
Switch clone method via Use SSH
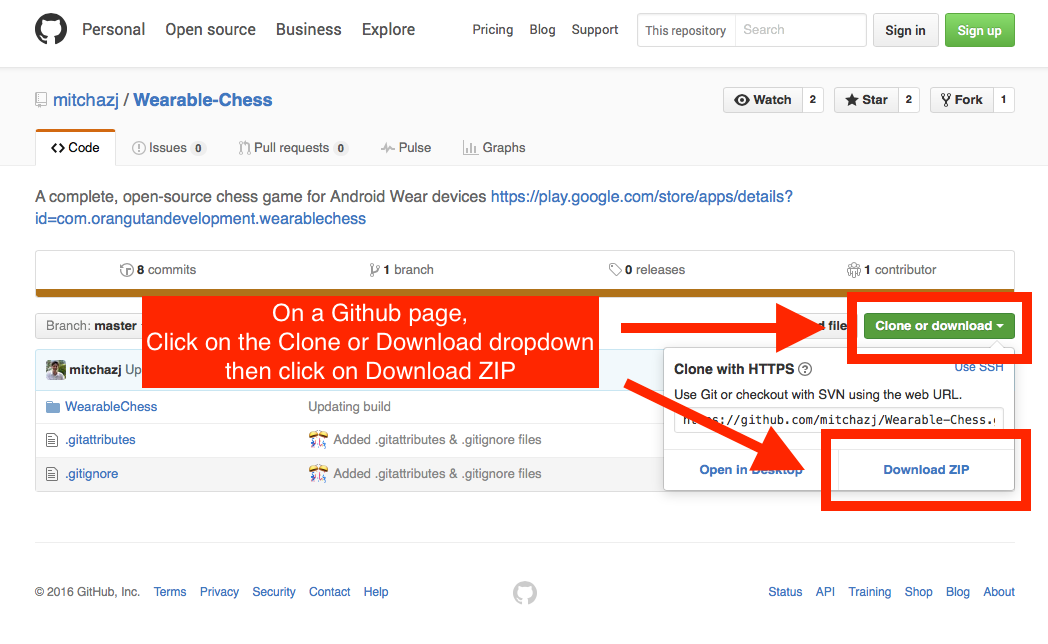pos(978,367)
